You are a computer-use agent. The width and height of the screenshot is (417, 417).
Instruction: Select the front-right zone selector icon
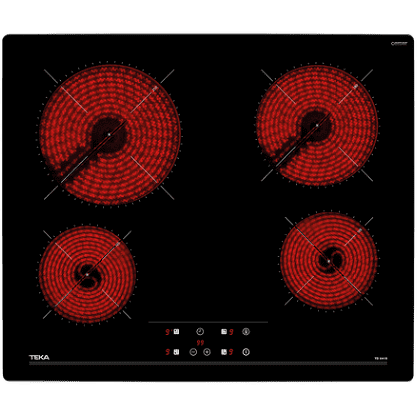coord(224,352)
